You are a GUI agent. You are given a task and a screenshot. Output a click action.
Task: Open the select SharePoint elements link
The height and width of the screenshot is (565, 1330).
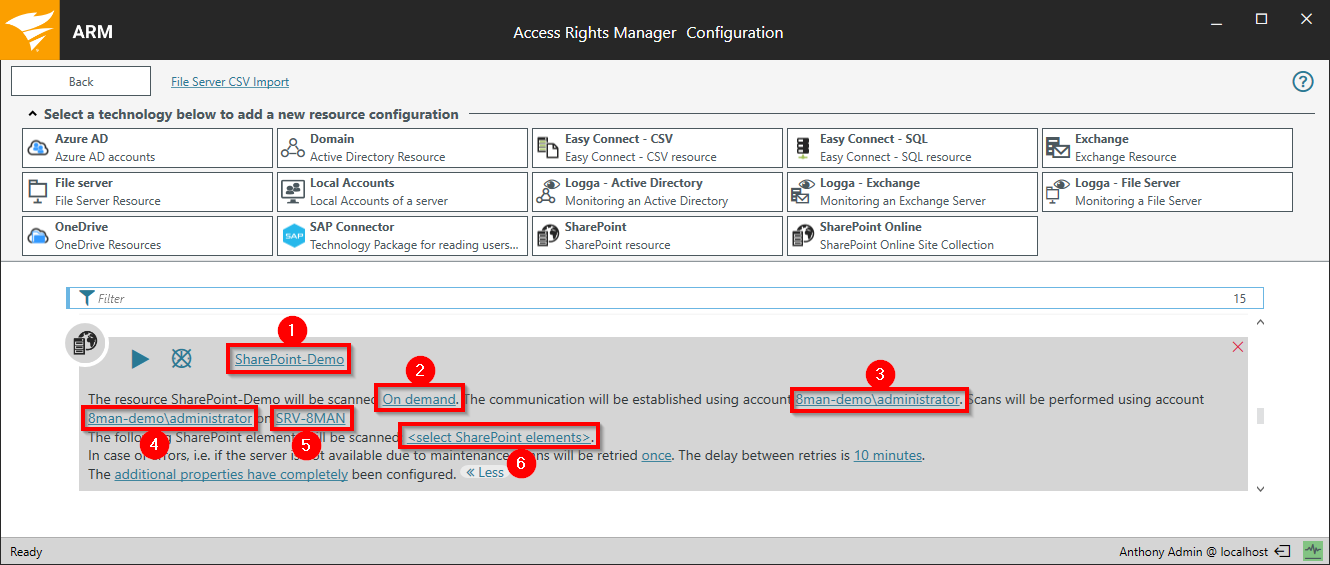pyautogui.click(x=499, y=437)
